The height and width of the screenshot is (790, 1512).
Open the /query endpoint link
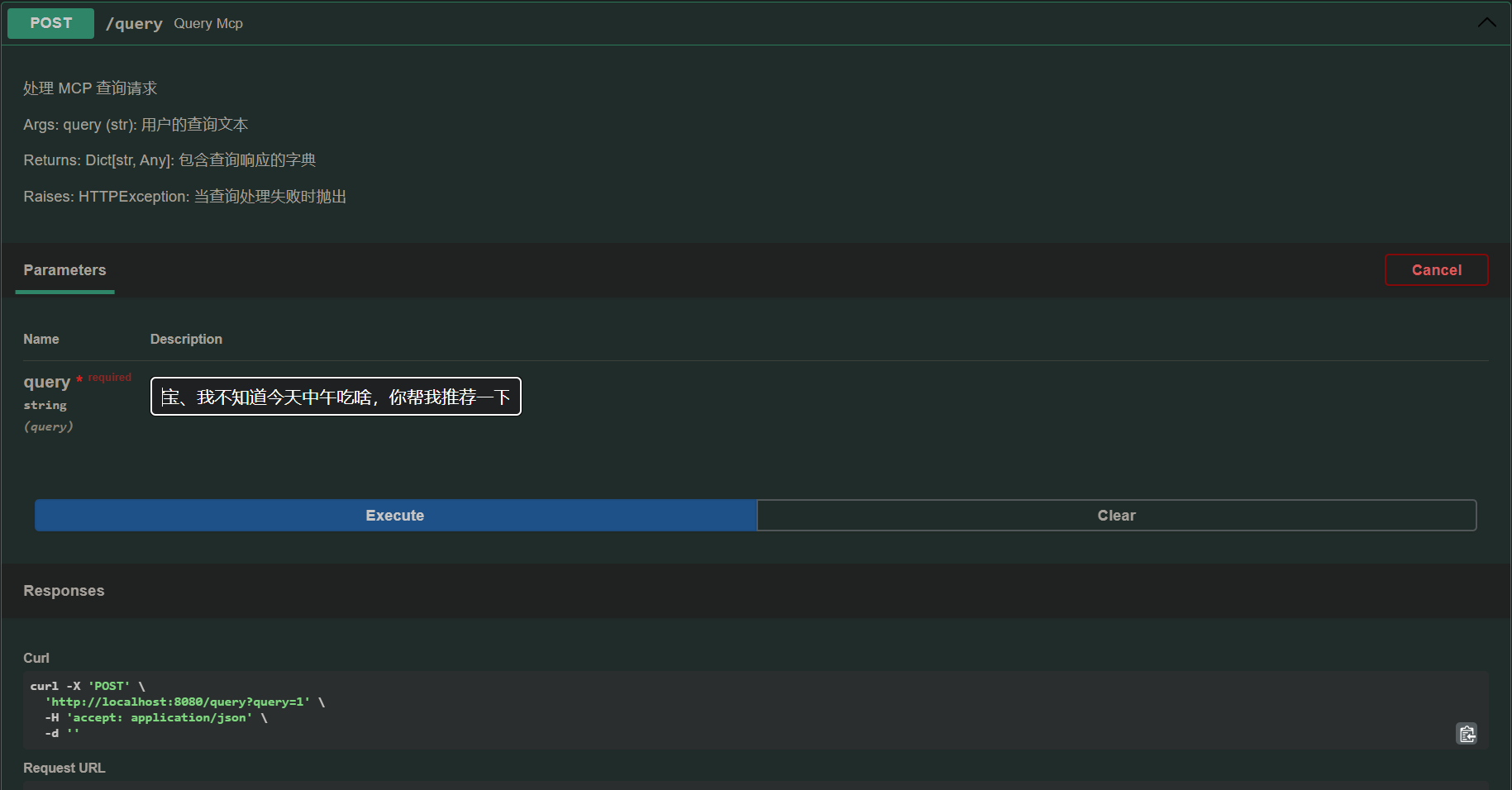point(134,23)
